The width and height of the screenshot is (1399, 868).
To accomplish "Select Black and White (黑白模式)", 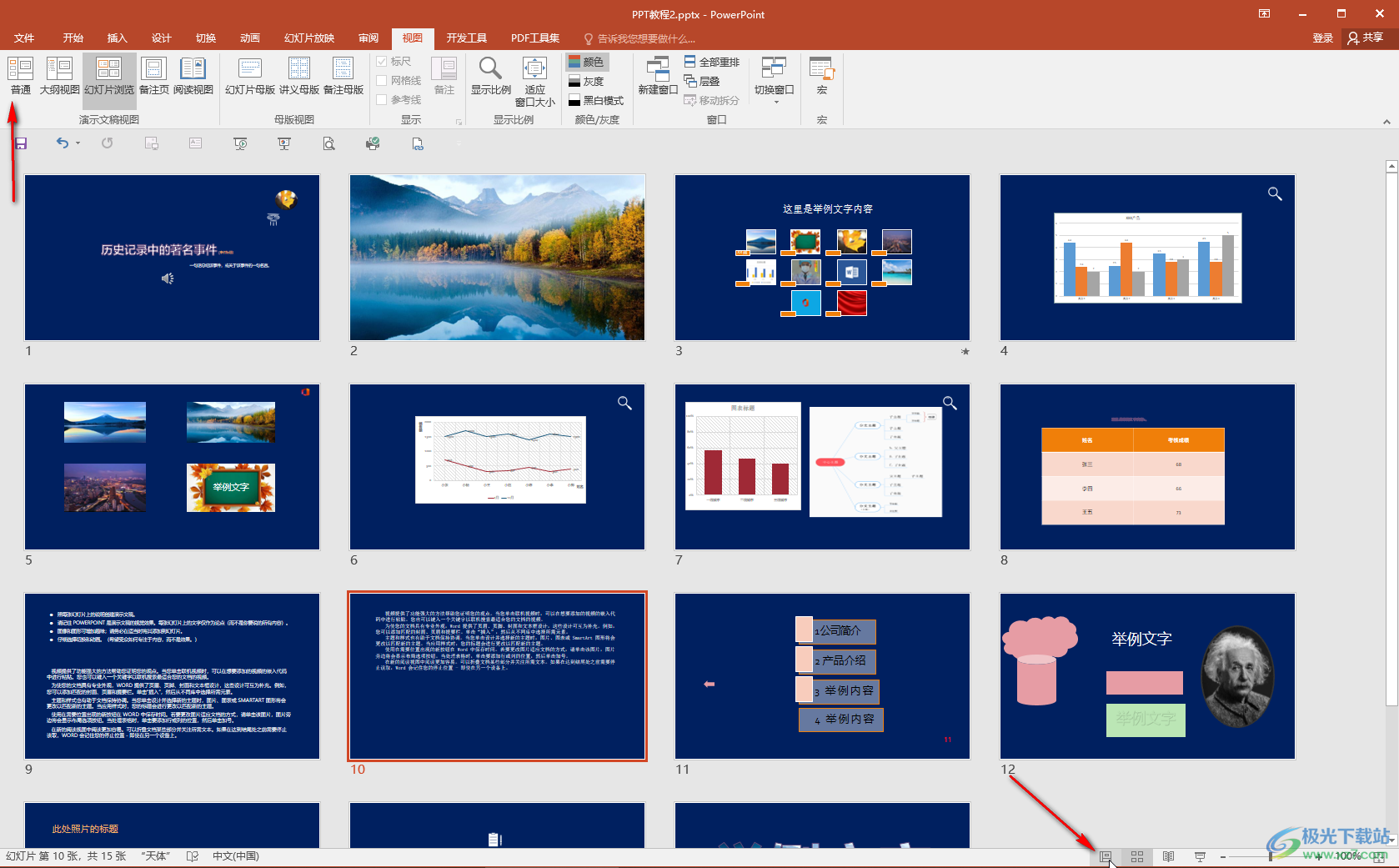I will click(x=595, y=100).
